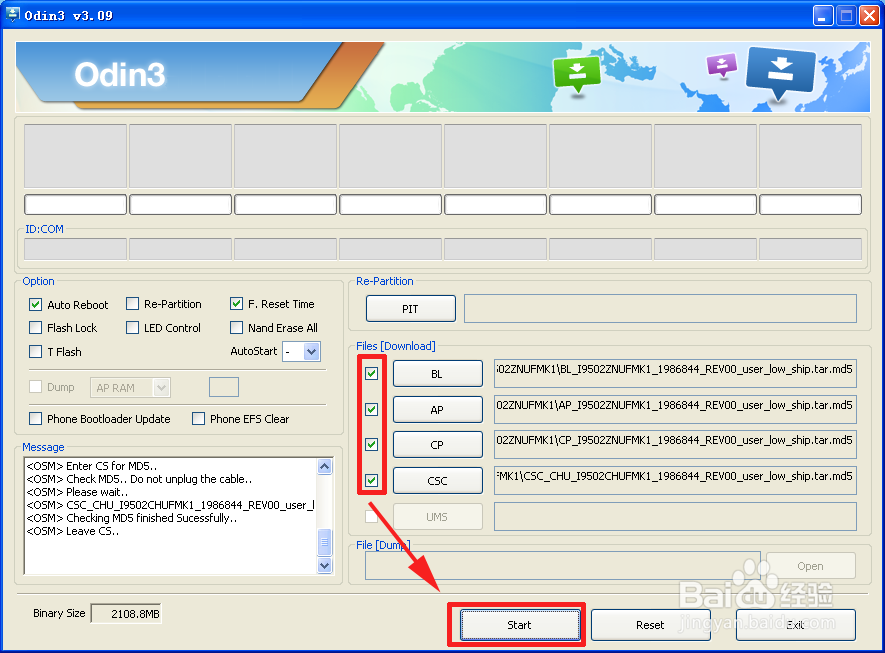Click log line starting "CSC_CHU_I9502CHUFMK1"
Viewport: 885px width, 653px height.
pyautogui.click(x=170, y=505)
